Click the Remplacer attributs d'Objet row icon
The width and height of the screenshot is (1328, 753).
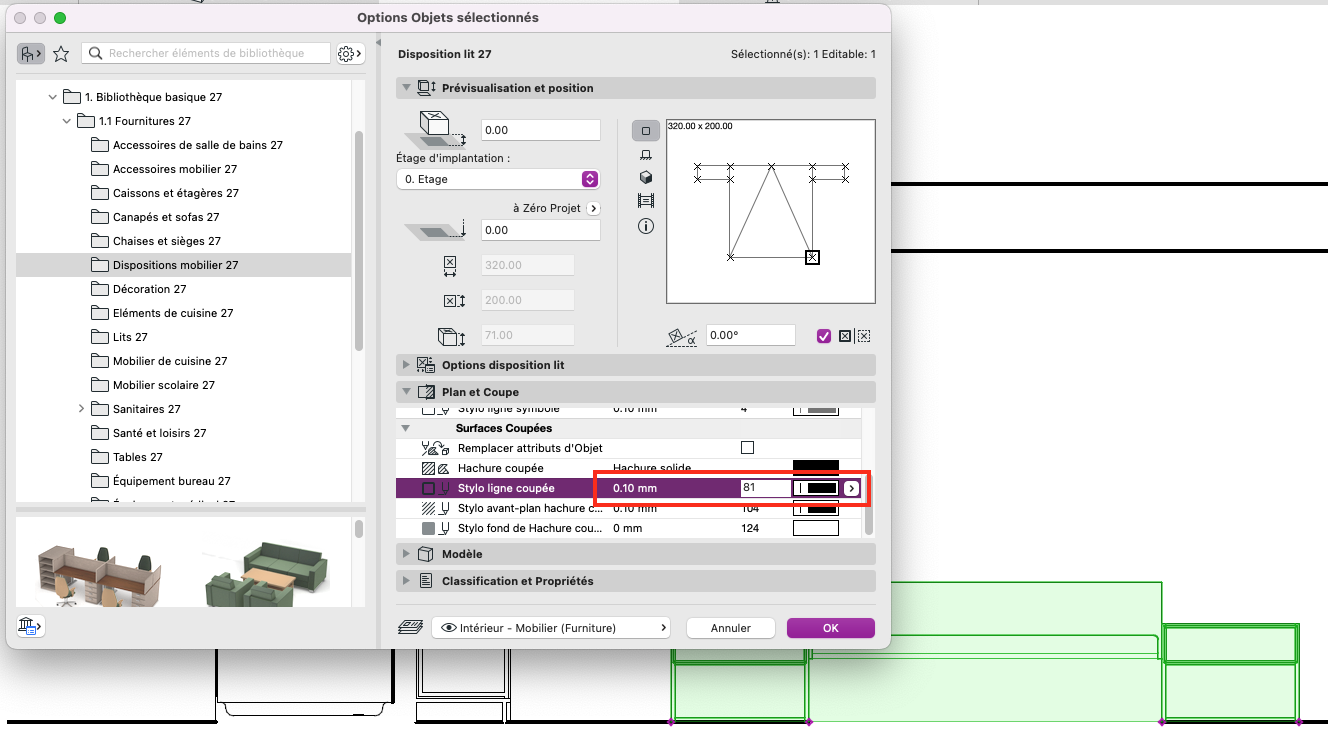pos(434,448)
